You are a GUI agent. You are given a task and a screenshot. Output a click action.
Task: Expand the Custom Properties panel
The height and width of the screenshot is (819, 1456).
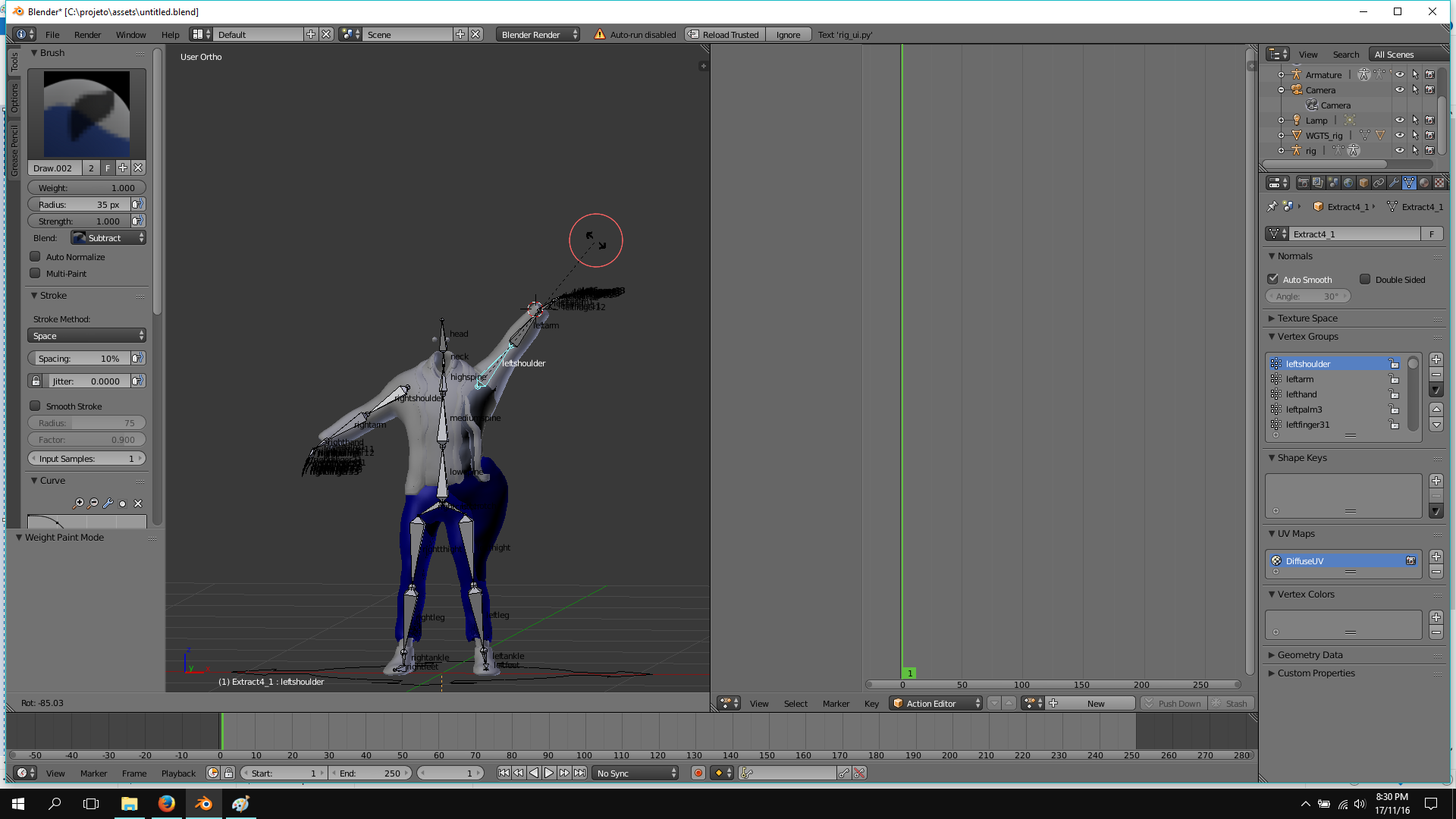pos(1316,673)
